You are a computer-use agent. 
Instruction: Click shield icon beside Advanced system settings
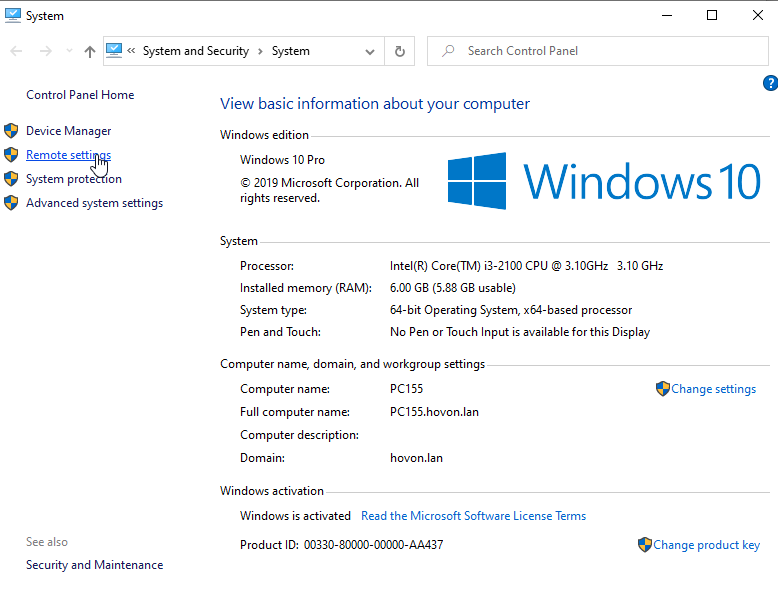tap(11, 202)
